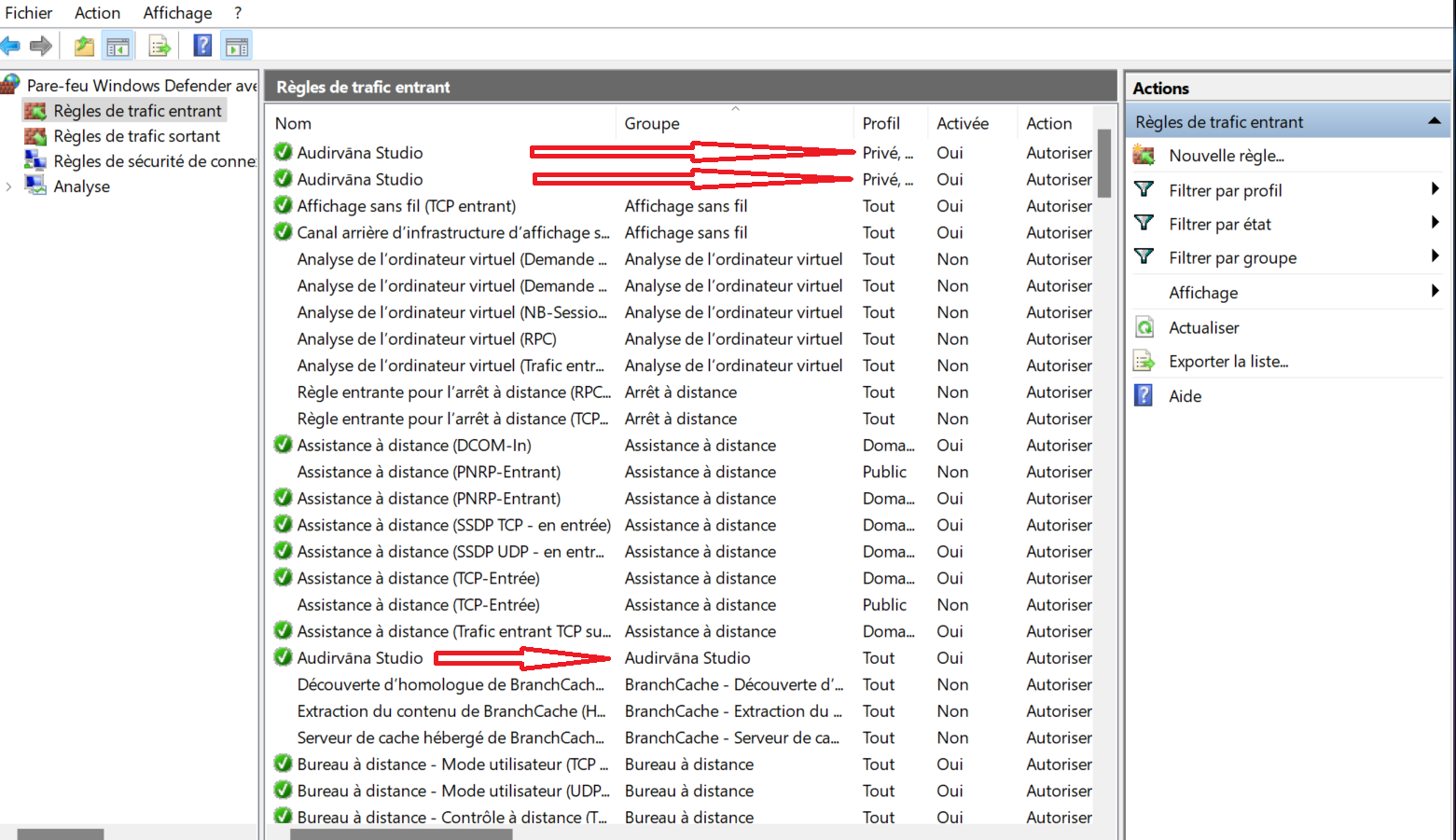The height and width of the screenshot is (840, 1456).
Task: Toggle the action pane toolbar icon
Action: (x=237, y=46)
